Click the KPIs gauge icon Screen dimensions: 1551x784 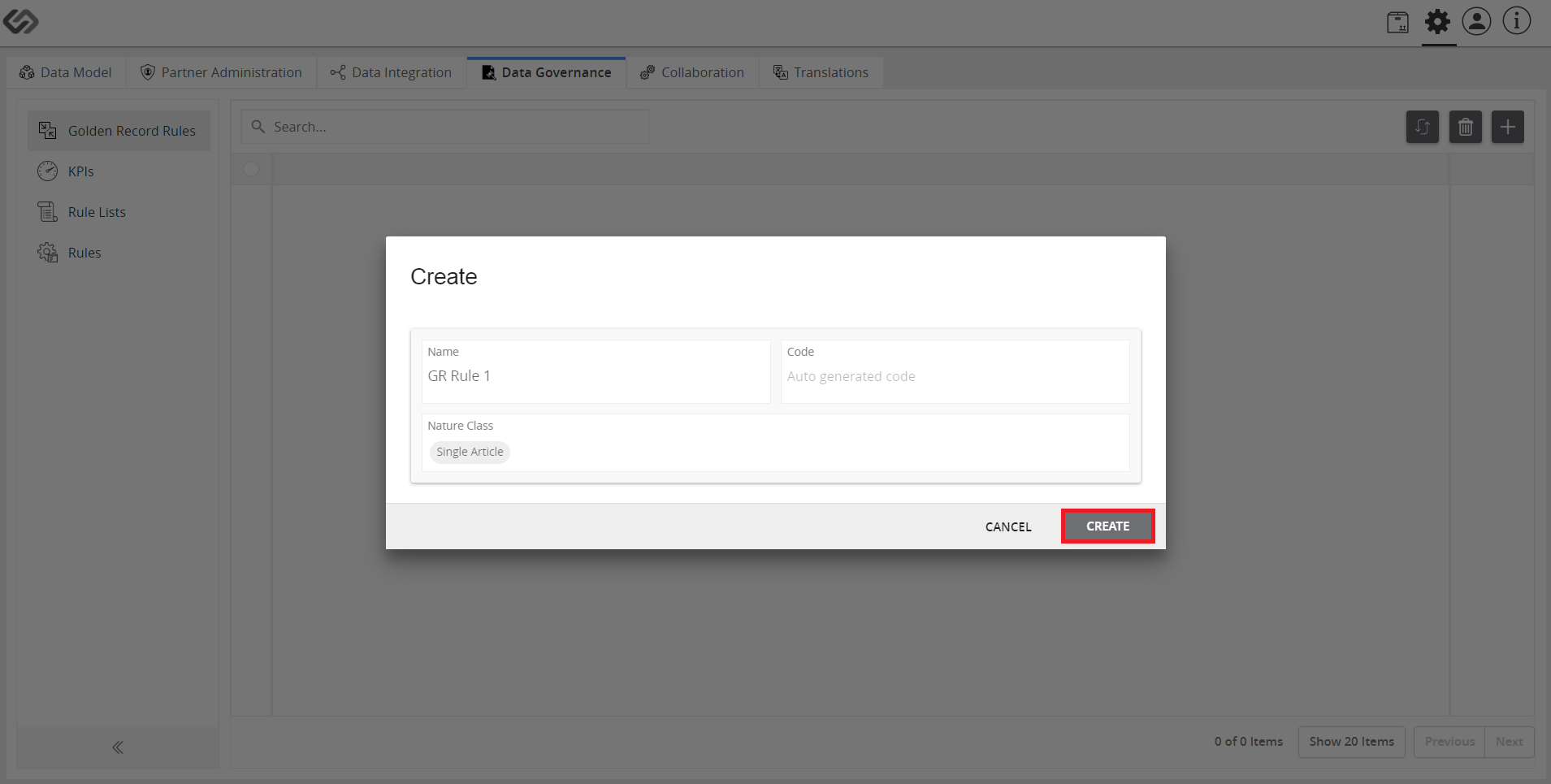[48, 171]
